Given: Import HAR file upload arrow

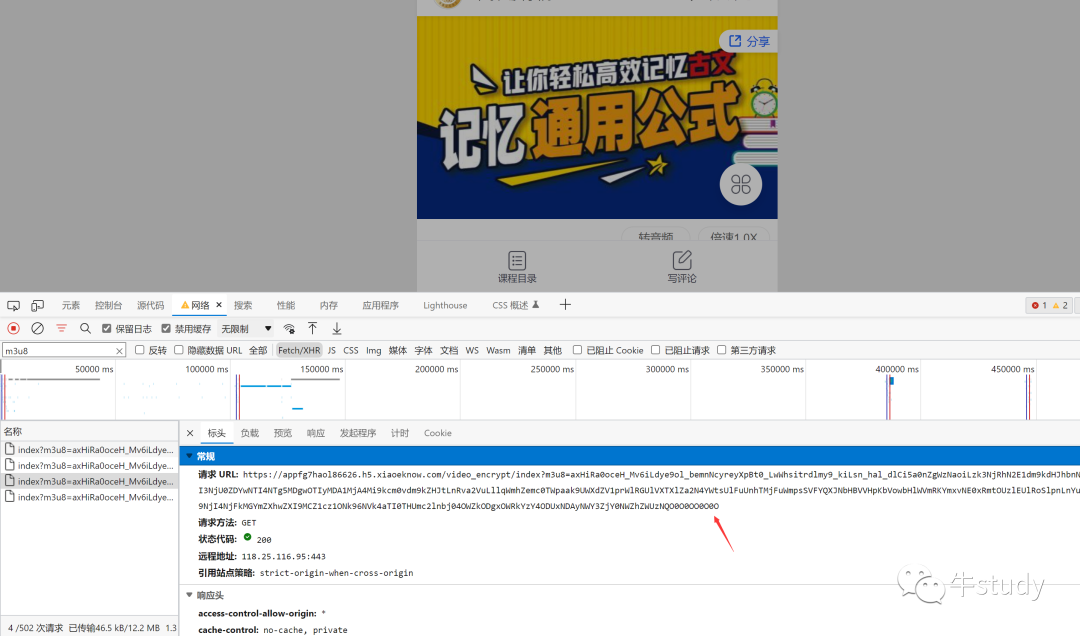Looking at the screenshot, I should click(x=312, y=329).
